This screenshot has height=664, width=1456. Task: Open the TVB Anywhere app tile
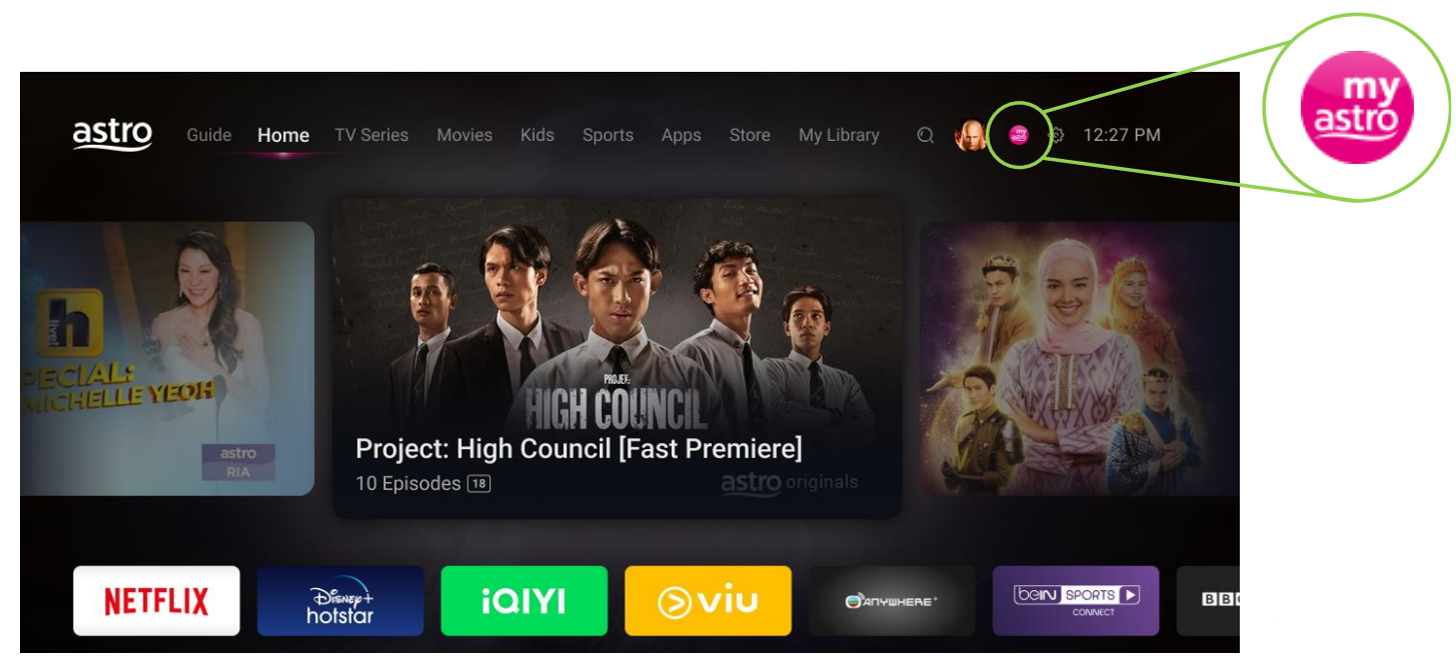tap(892, 601)
